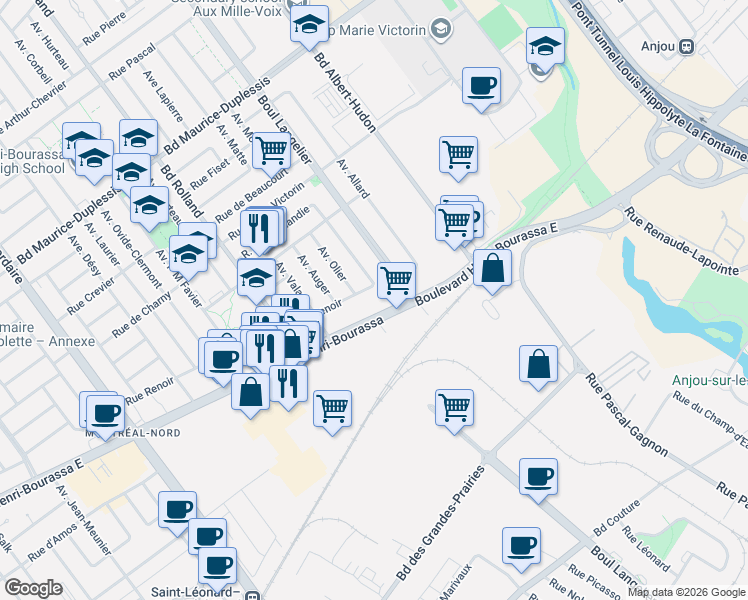Click the Bd Albert-Hudon street label
The width and height of the screenshot is (748, 600).
point(345,93)
